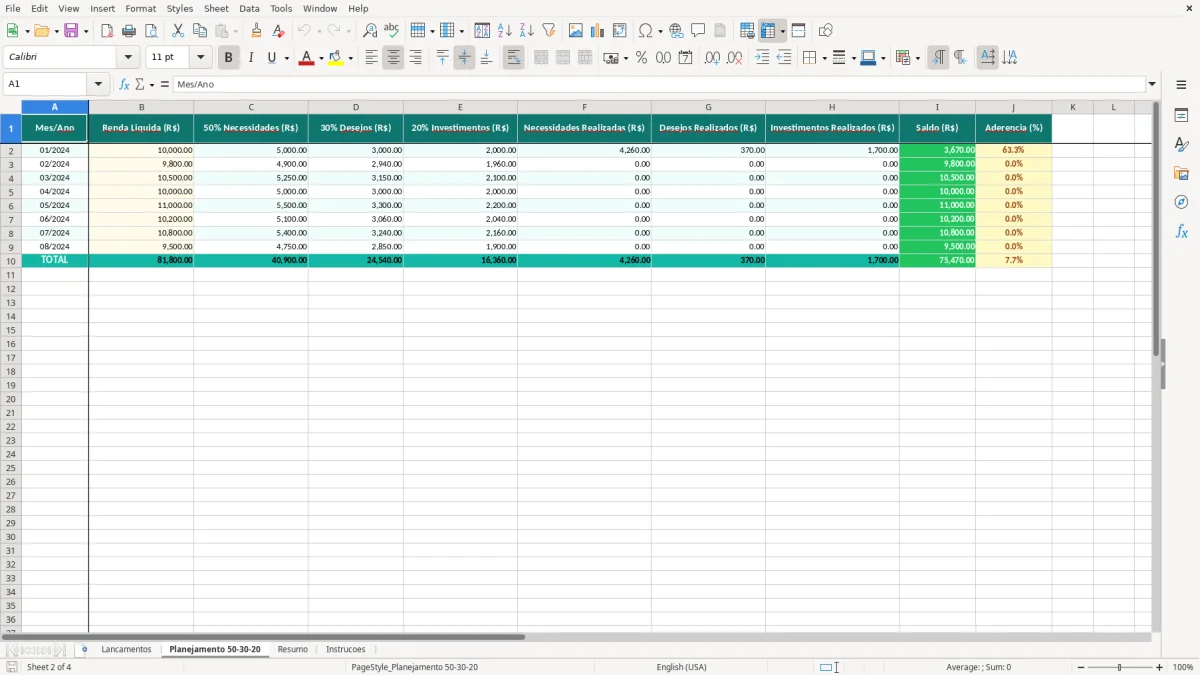Click the Format as Percent icon
Viewport: 1200px width, 675px height.
[x=641, y=58]
